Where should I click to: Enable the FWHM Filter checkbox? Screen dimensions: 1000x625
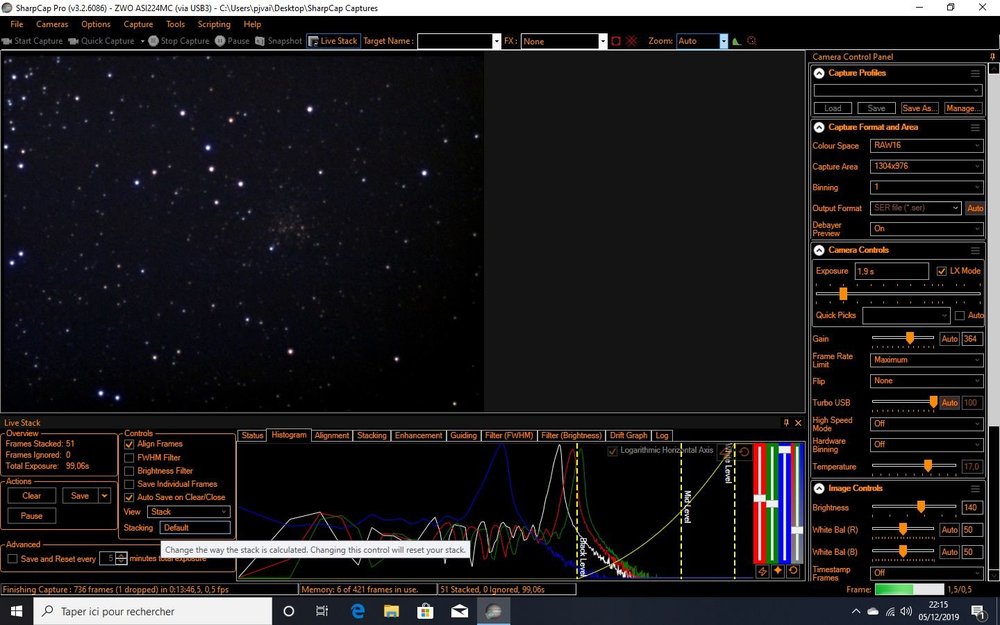click(128, 457)
